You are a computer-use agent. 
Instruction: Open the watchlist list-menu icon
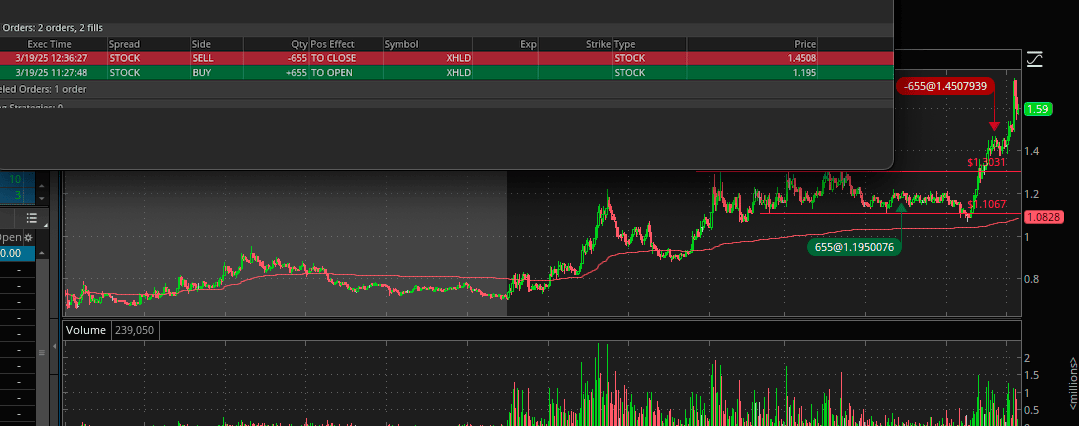(x=32, y=218)
